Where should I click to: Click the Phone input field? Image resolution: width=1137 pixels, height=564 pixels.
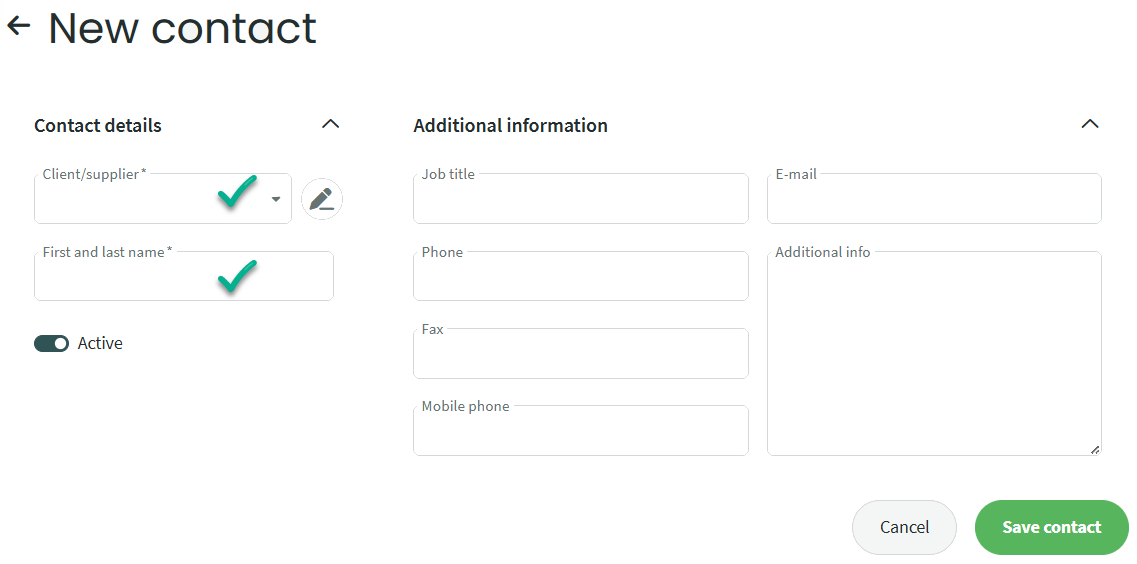[580, 278]
